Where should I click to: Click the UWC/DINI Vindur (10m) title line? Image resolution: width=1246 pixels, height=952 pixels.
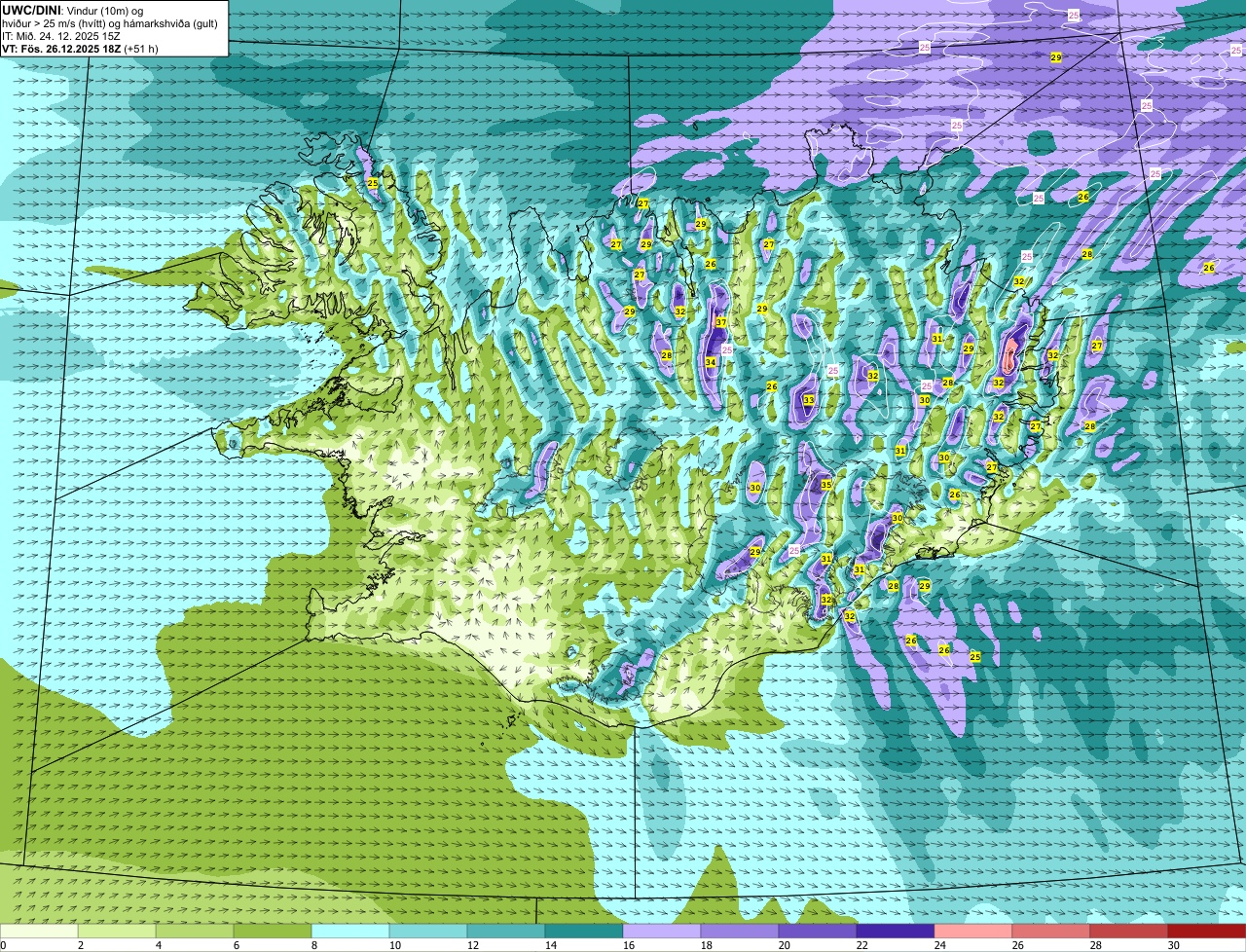pos(73,10)
